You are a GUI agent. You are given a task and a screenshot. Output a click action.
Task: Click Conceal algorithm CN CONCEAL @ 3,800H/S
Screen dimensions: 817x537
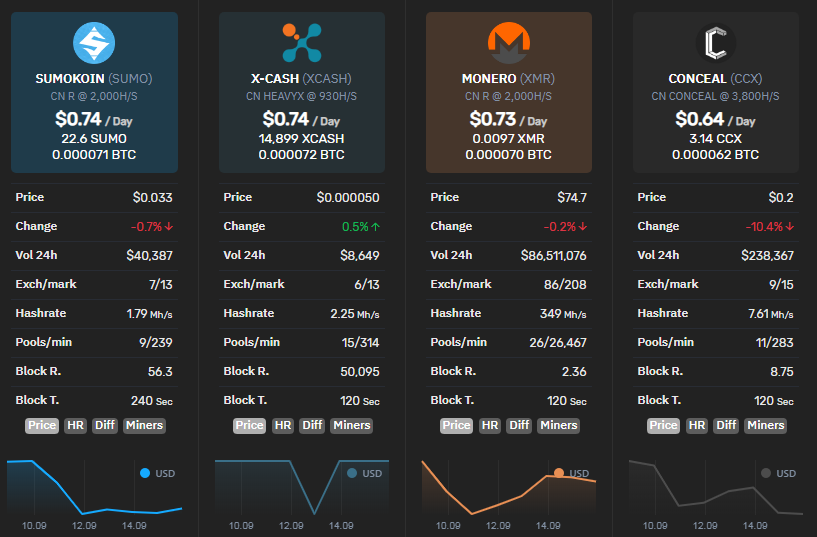[715, 96]
